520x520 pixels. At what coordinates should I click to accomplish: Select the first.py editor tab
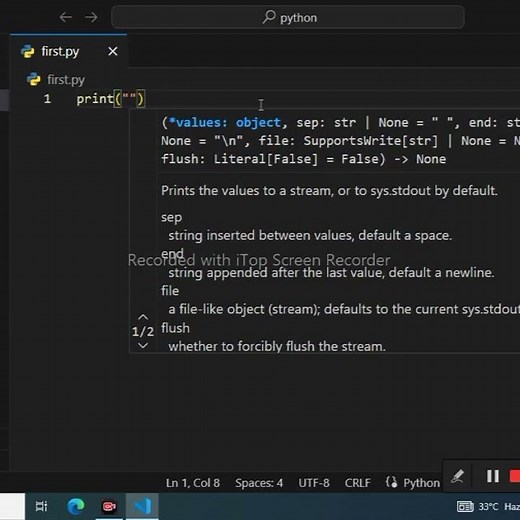point(68,51)
